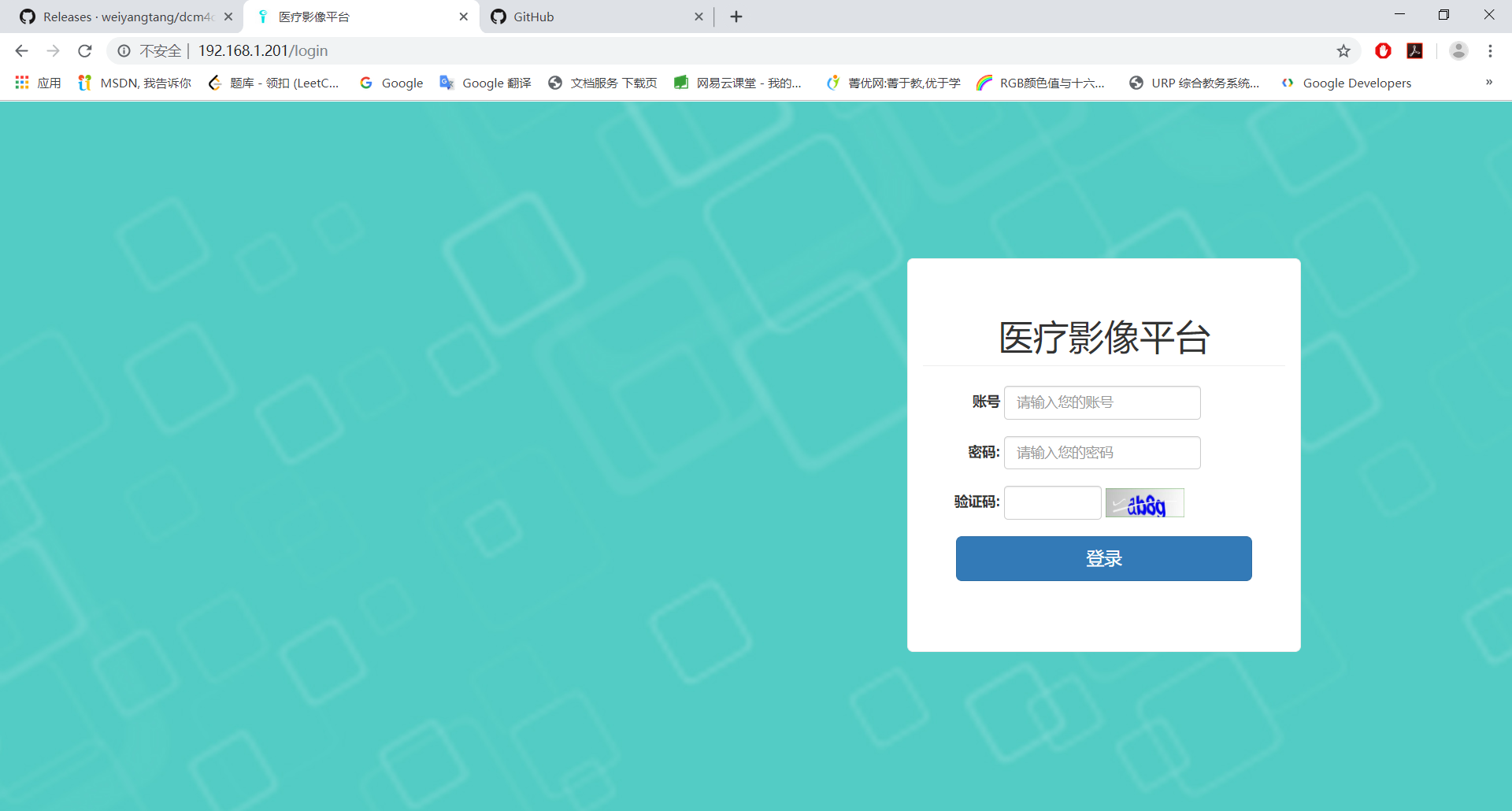The width and height of the screenshot is (1512, 811).
Task: Open the URP 综合教务系统 bookmark
Action: pyautogui.click(x=1194, y=83)
